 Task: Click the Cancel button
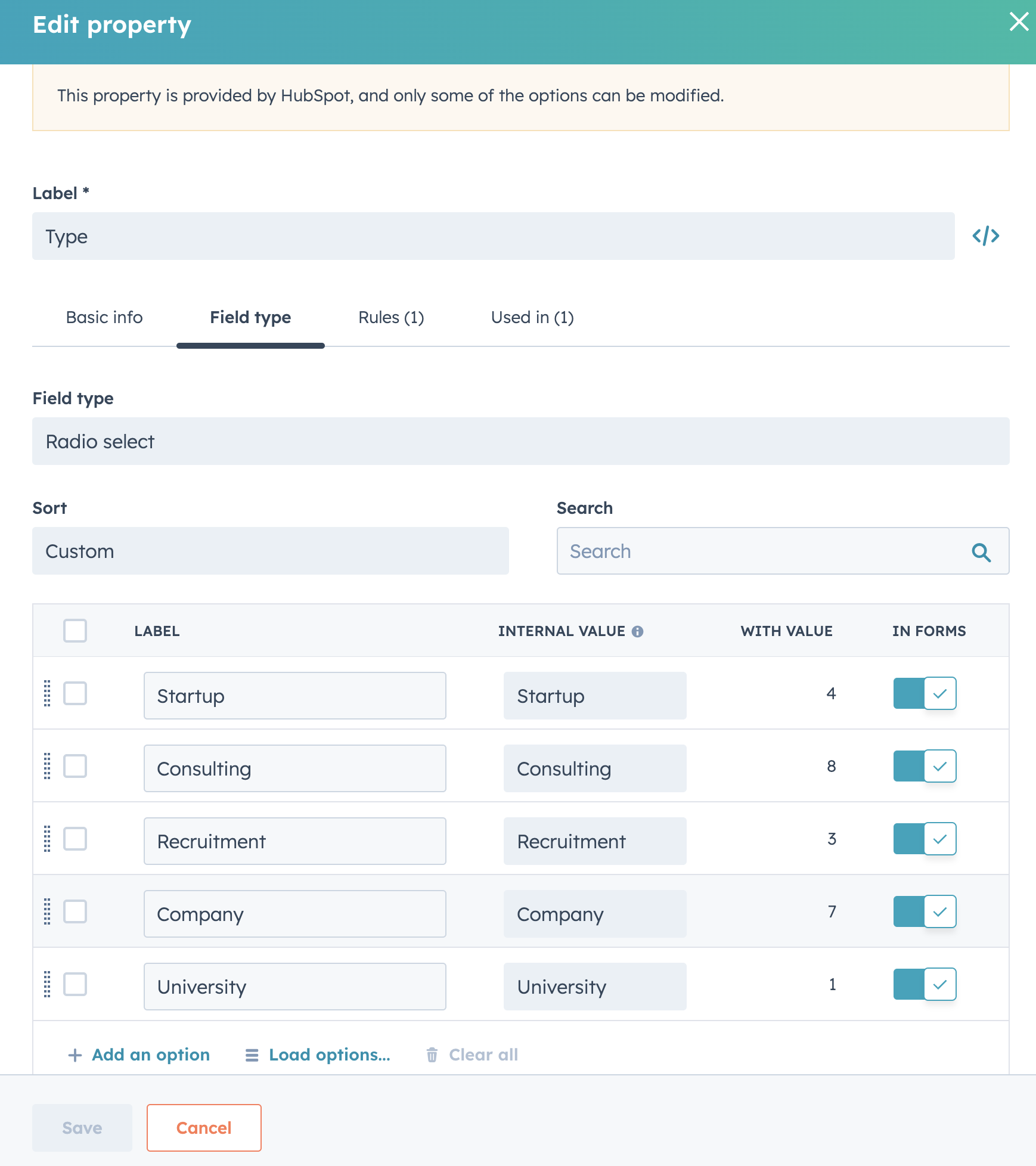[x=204, y=1128]
